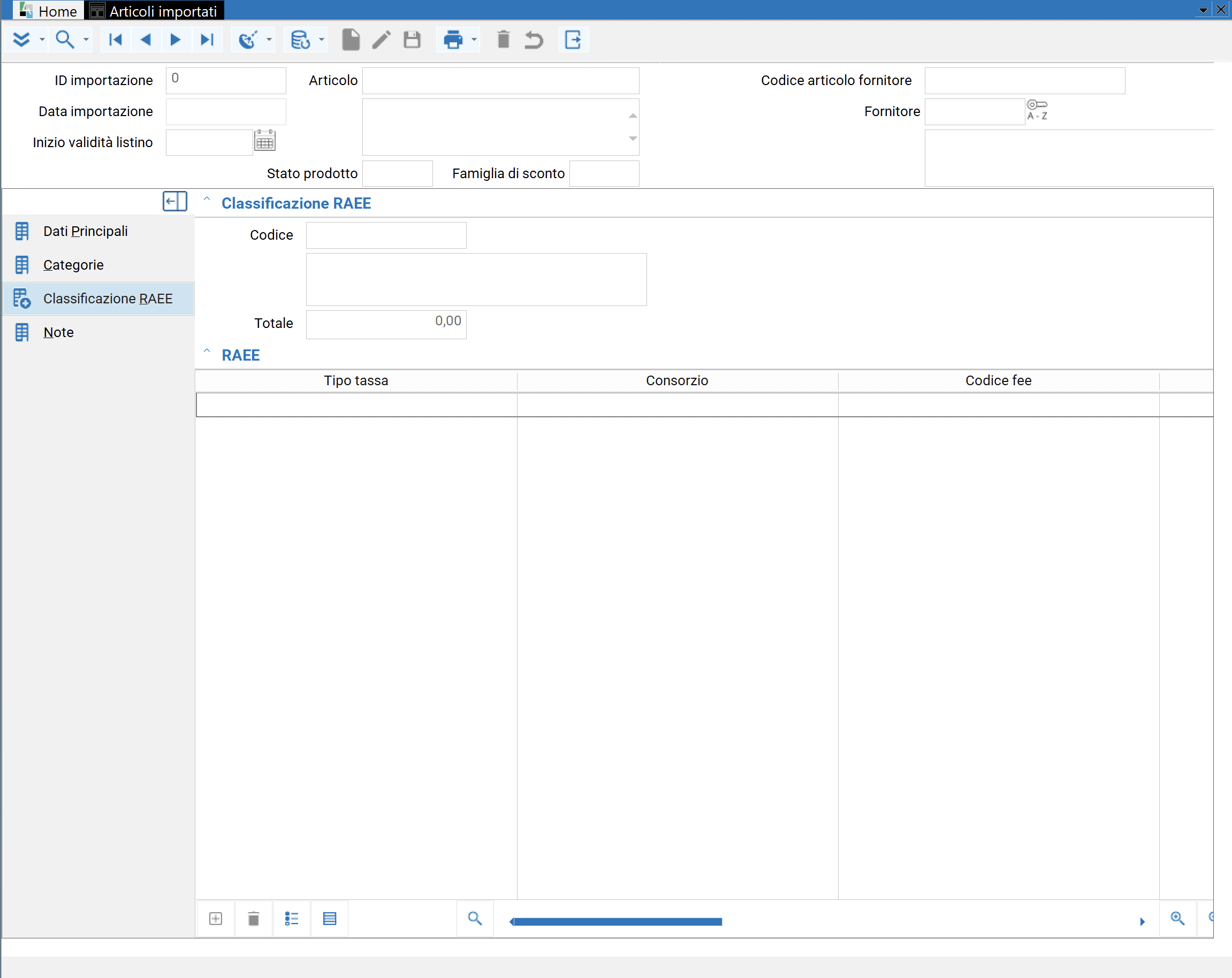Click the A-Z key lookup icon beside Fornitore
Screen dimensions: 1232x978
coord(1037,110)
